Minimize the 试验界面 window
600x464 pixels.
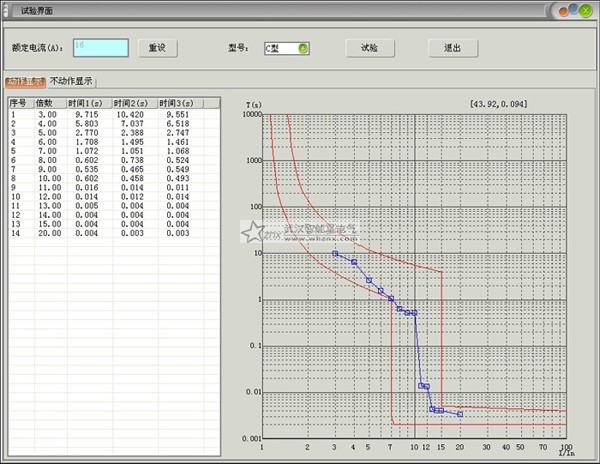point(564,9)
